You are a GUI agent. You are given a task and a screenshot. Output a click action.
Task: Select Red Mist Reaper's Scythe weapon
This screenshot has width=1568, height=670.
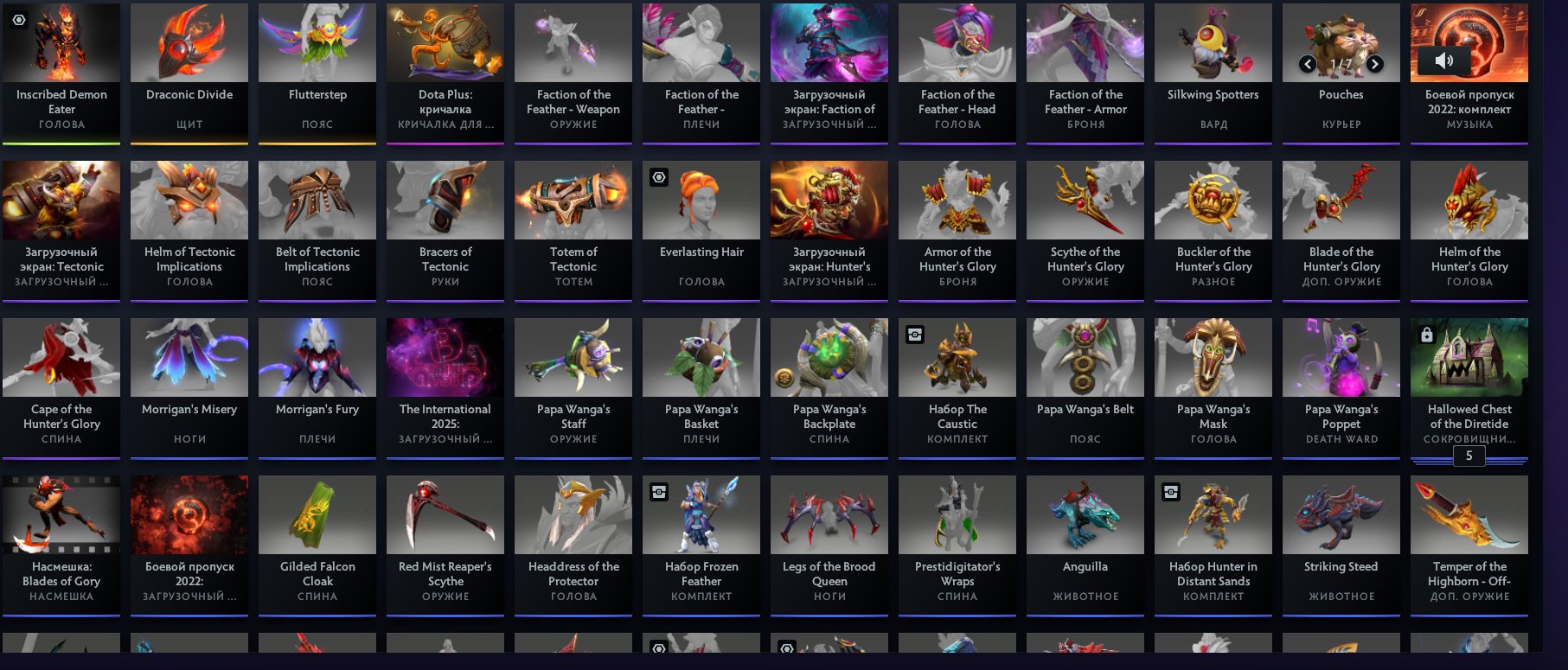point(445,545)
